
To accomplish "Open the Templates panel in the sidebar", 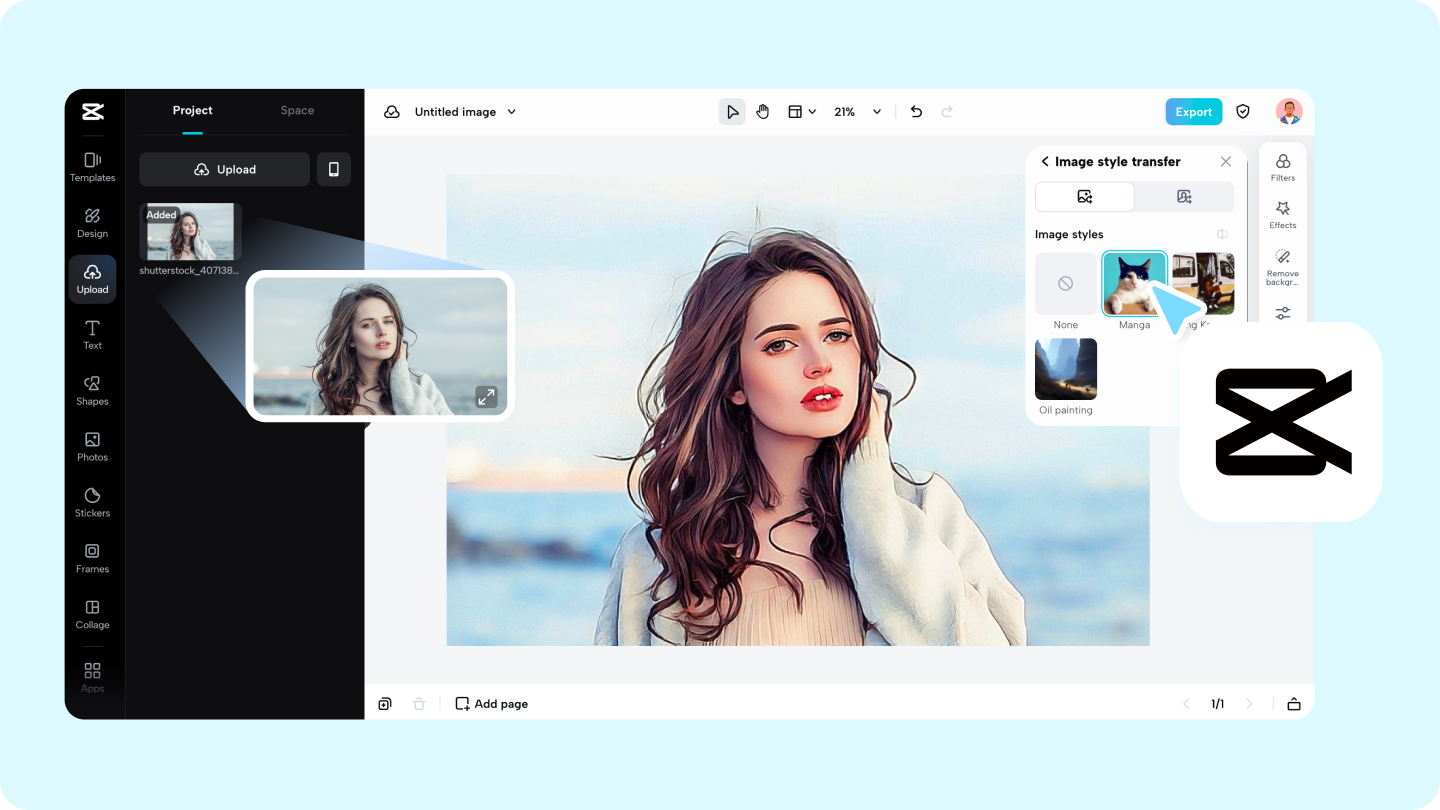I will pyautogui.click(x=92, y=166).
